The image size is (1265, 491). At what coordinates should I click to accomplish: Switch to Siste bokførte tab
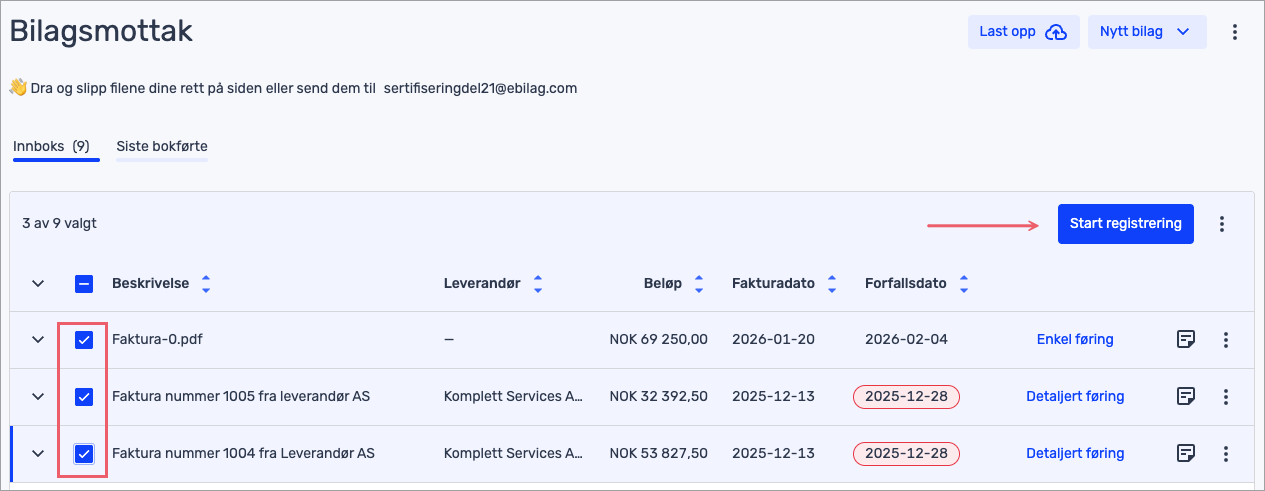[x=162, y=146]
